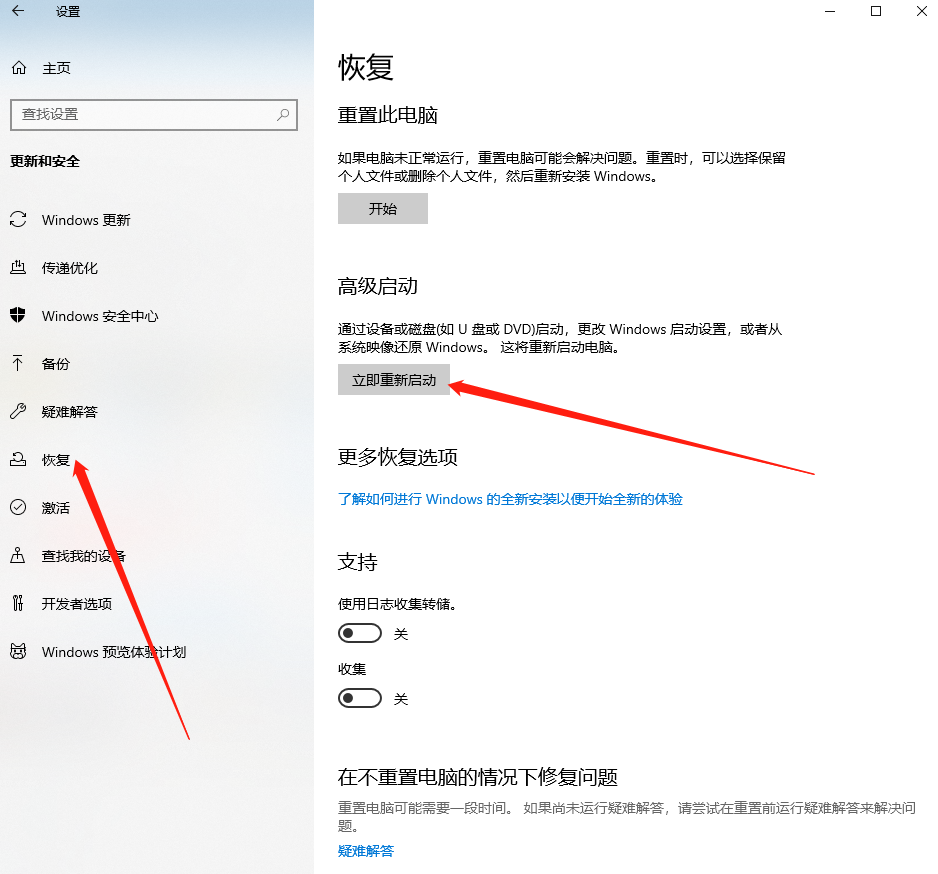
Task: Toggle the dump collection switch to 开
Action: (360, 632)
